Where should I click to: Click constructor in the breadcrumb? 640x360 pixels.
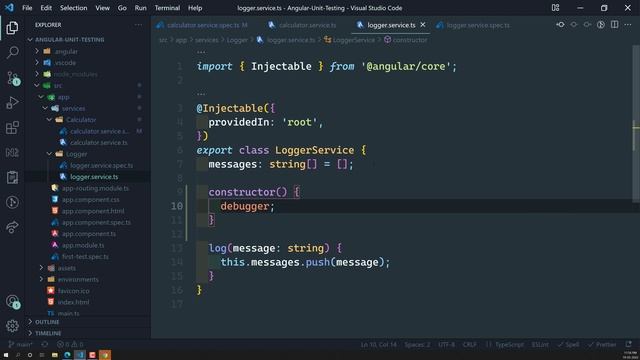410,40
